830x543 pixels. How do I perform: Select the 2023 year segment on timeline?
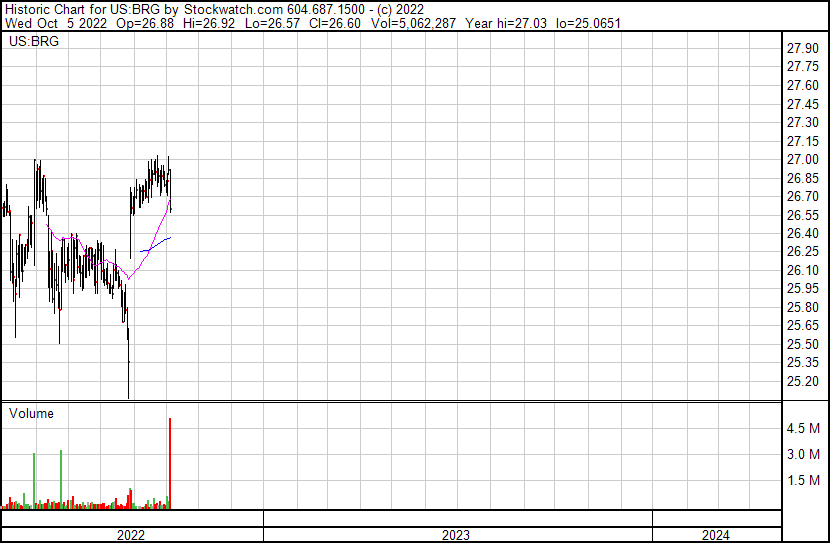[457, 535]
